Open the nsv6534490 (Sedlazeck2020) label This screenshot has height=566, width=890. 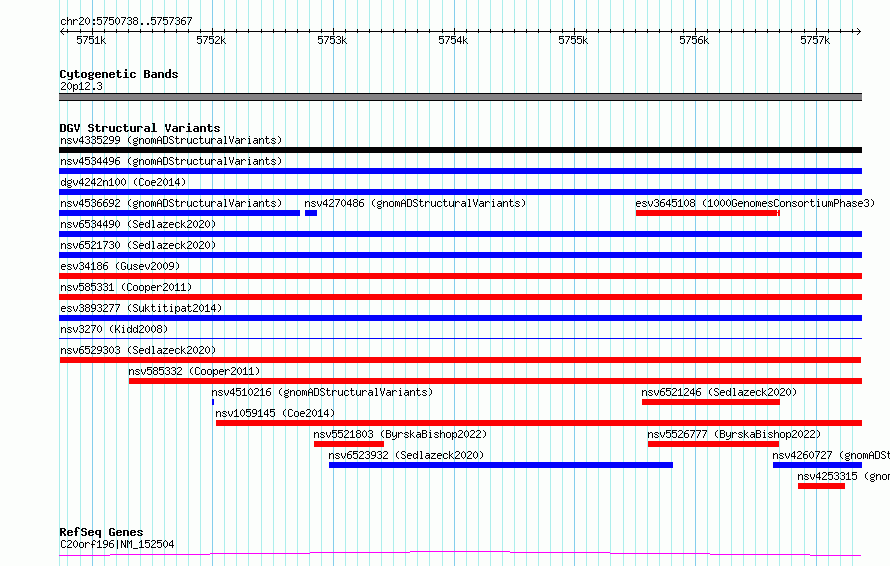138,224
